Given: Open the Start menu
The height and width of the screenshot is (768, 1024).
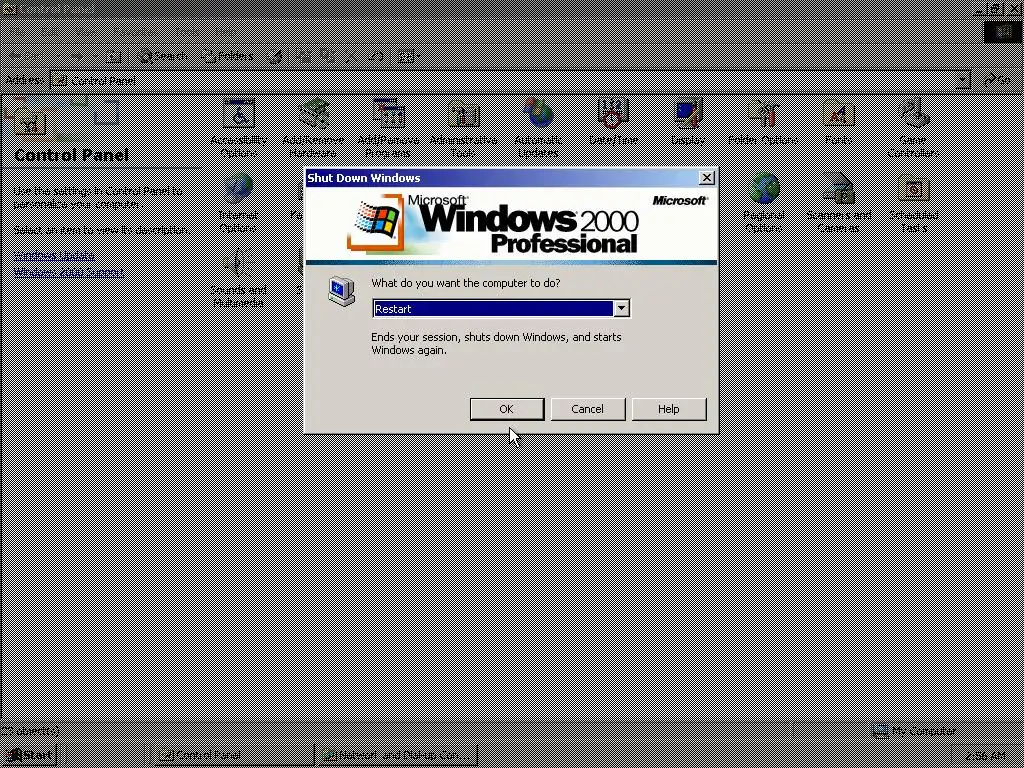Looking at the screenshot, I should [30, 755].
